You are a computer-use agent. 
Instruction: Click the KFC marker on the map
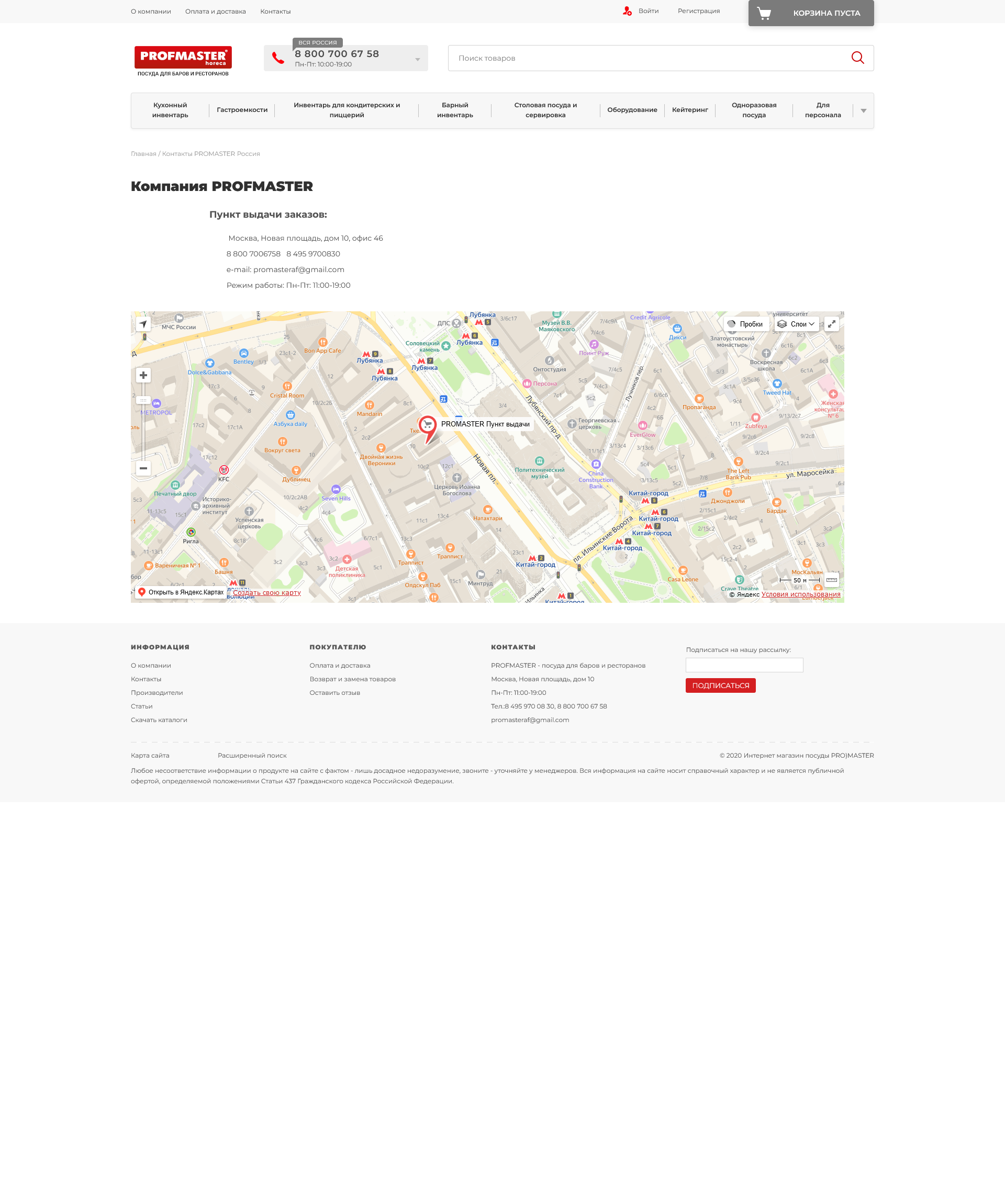pos(224,469)
